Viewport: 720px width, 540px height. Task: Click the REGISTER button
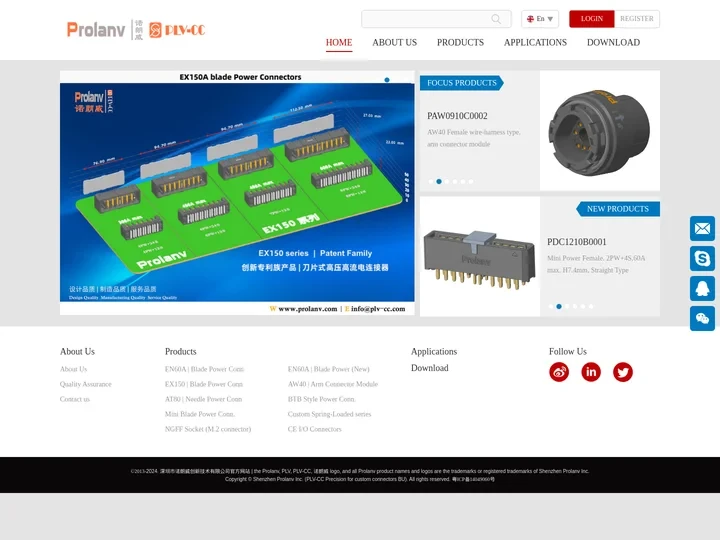click(x=636, y=19)
